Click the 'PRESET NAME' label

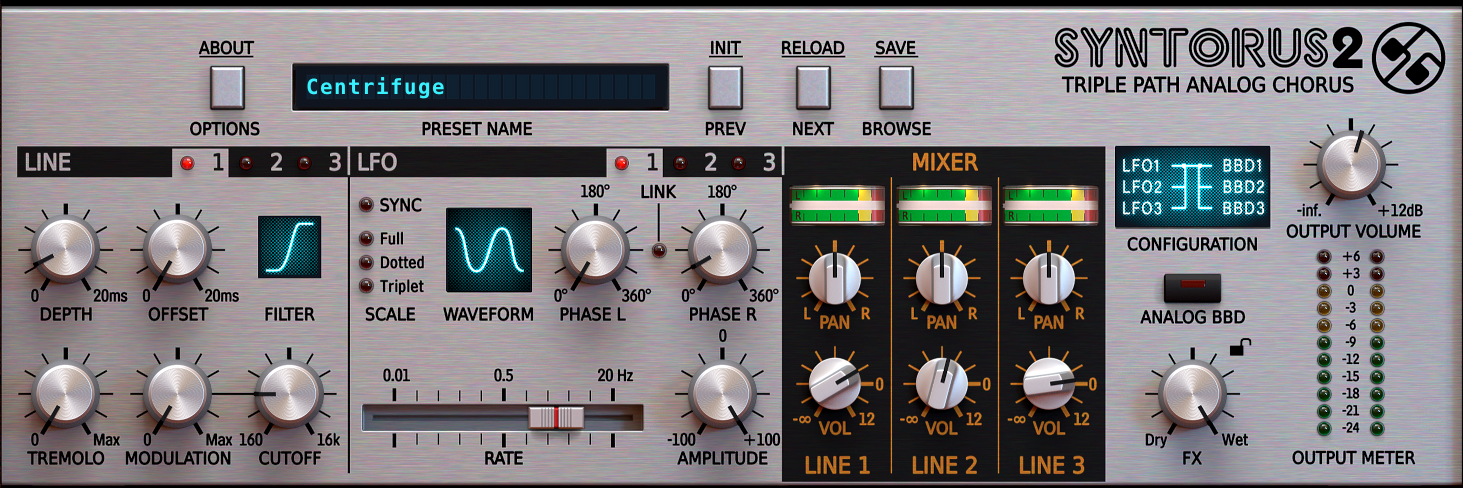coord(476,129)
